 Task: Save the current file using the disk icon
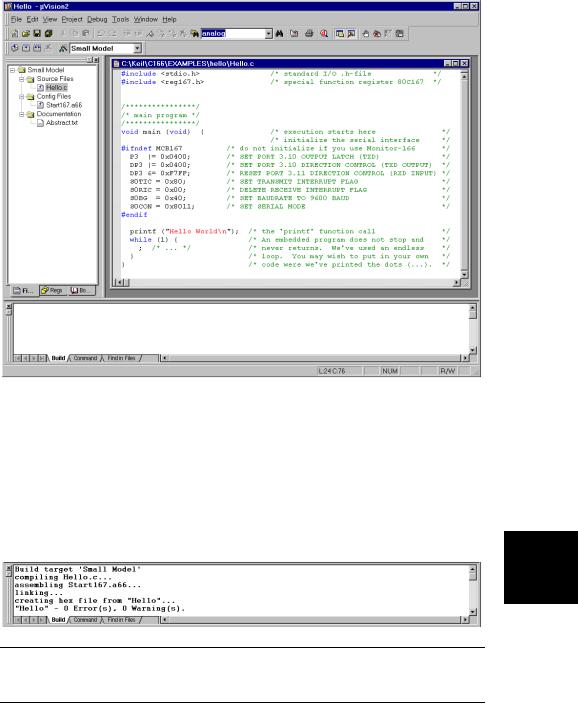click(37, 34)
